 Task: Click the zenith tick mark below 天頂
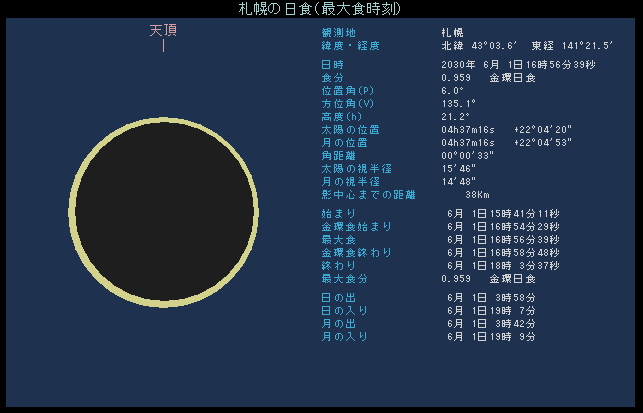(x=163, y=46)
